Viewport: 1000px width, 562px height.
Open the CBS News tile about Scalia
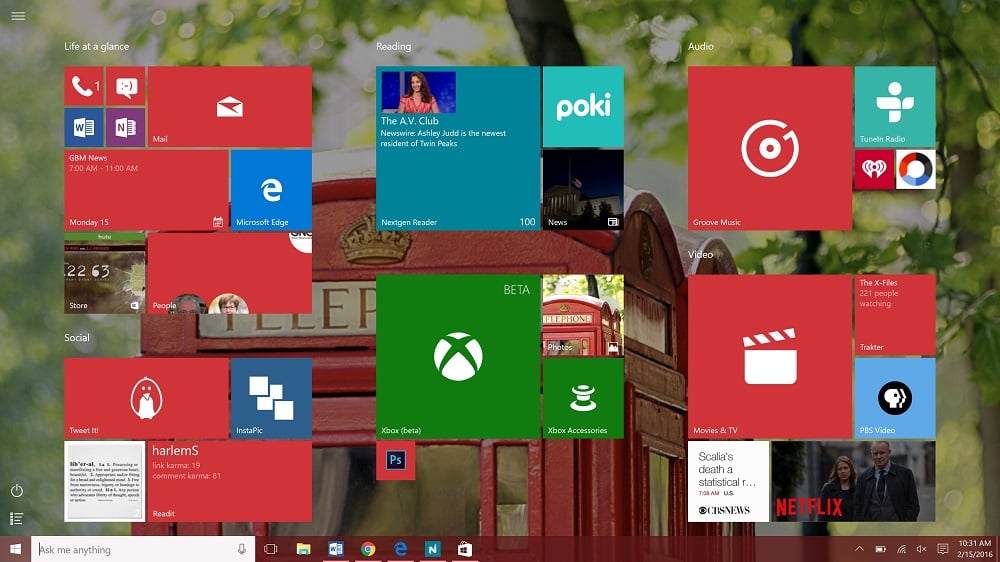(x=728, y=481)
